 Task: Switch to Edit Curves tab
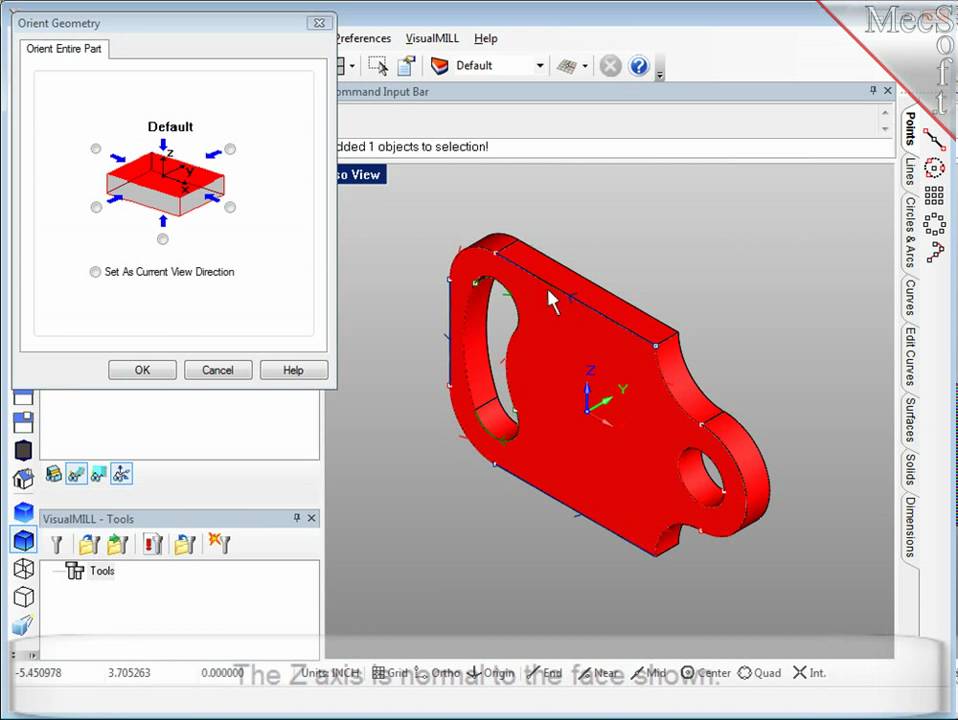(910, 356)
